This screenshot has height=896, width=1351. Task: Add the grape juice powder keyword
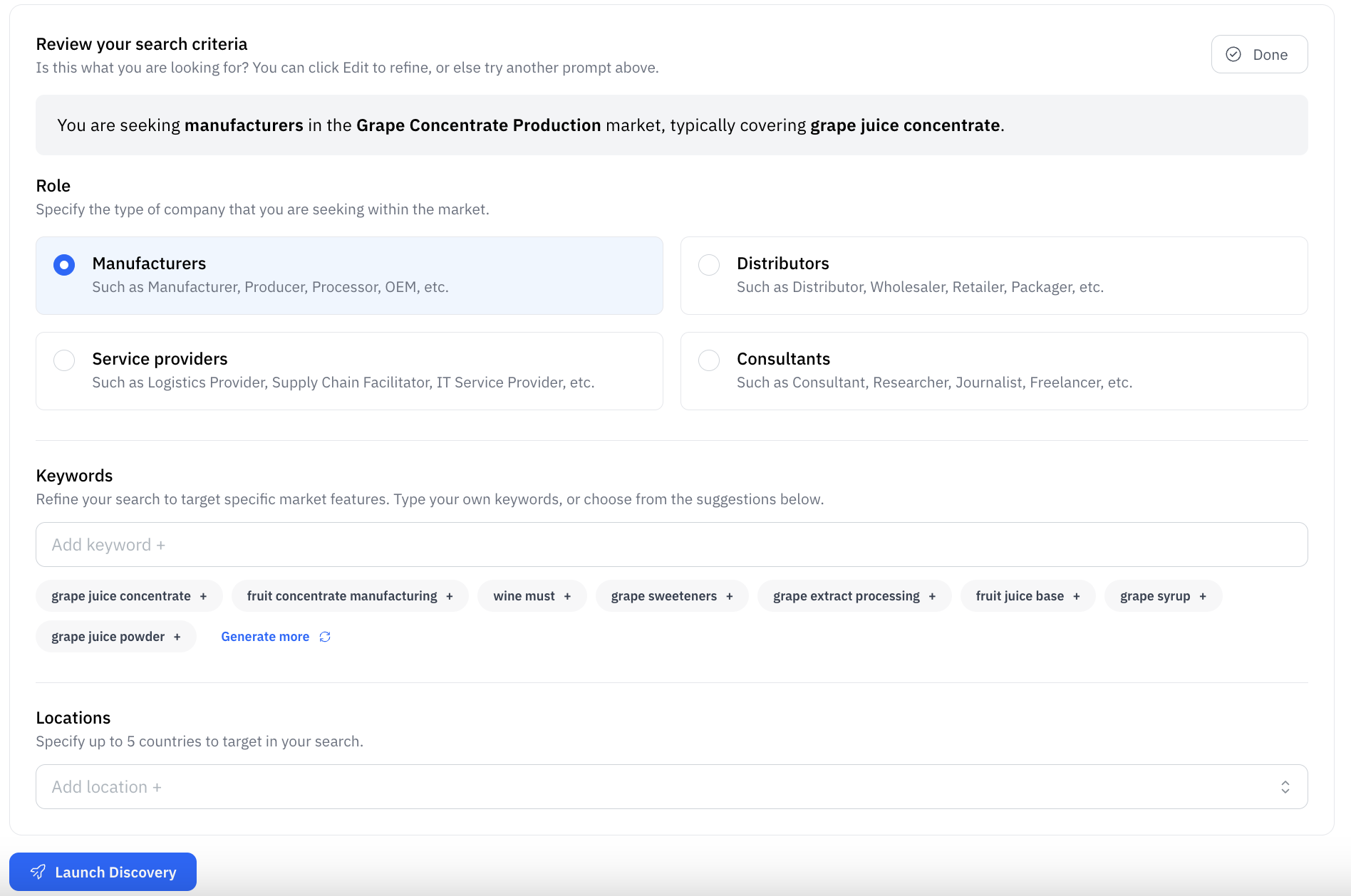116,637
